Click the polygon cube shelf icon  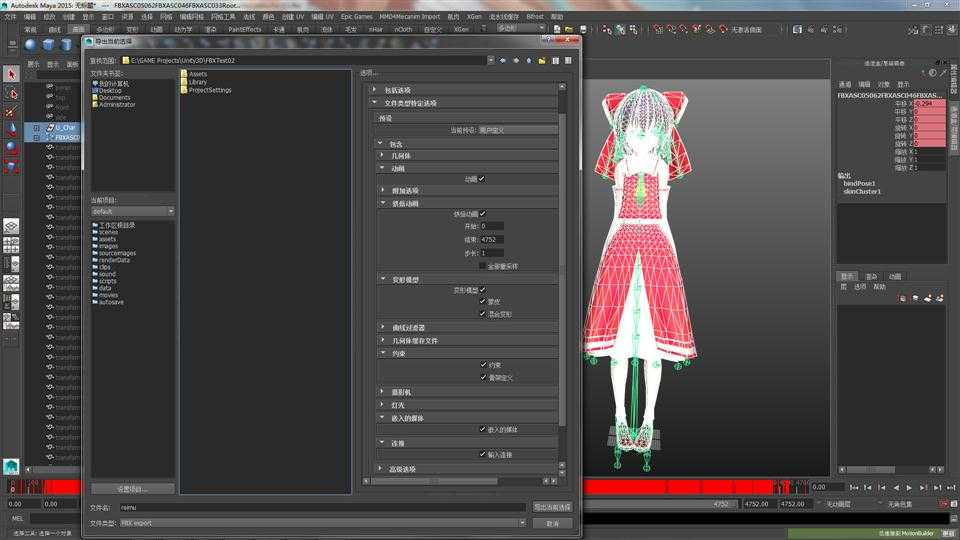[48, 45]
